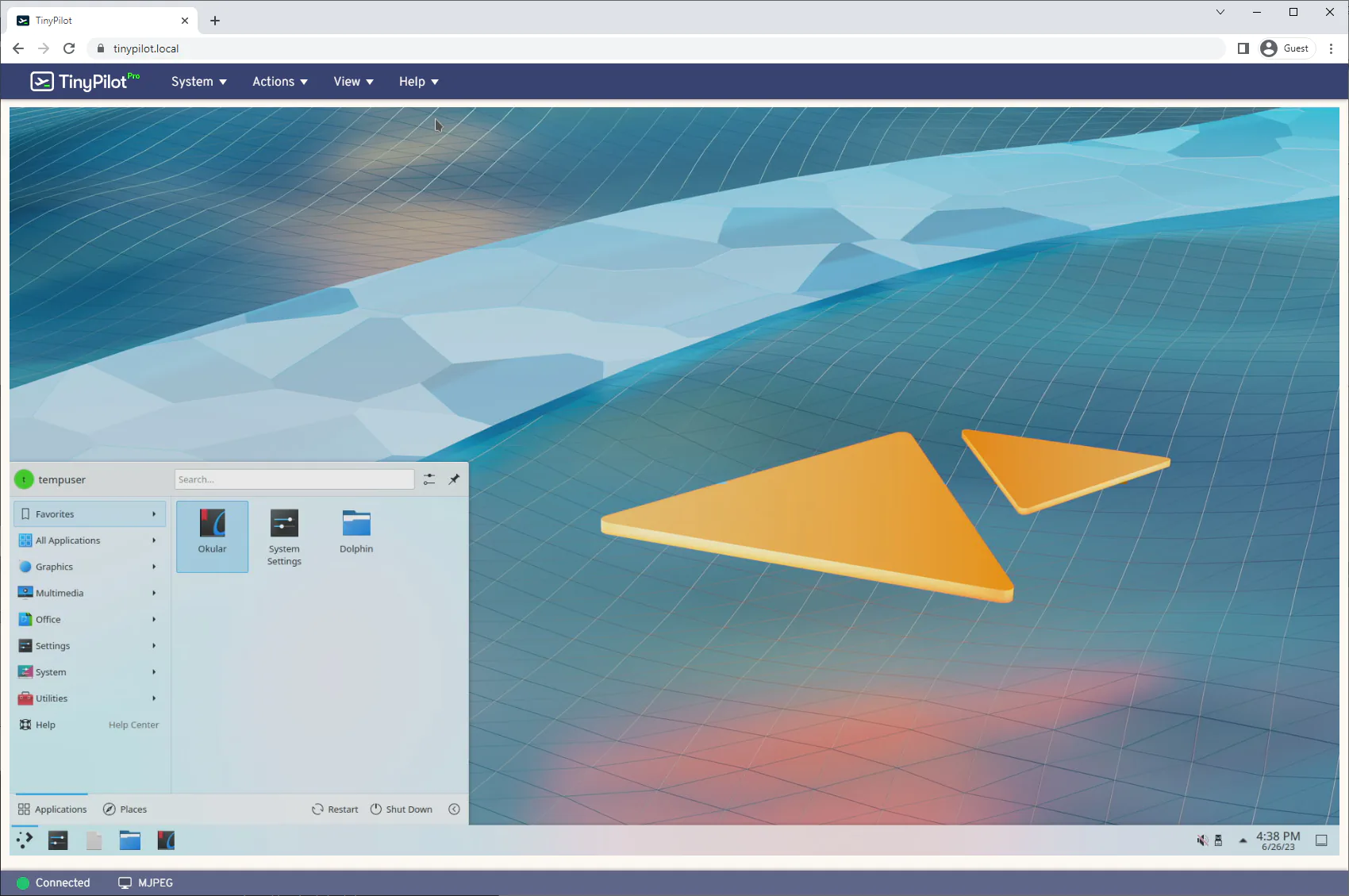This screenshot has width=1349, height=896.
Task: Click the launcher Search field
Action: coord(294,479)
